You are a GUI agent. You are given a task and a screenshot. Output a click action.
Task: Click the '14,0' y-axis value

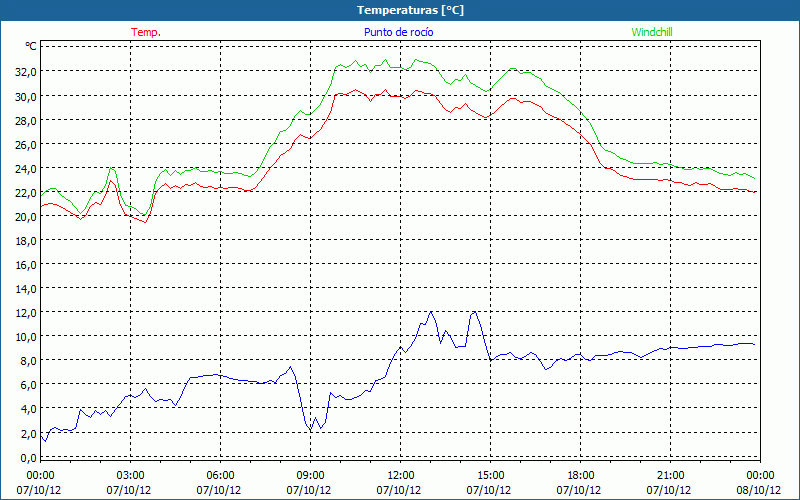click(x=26, y=289)
